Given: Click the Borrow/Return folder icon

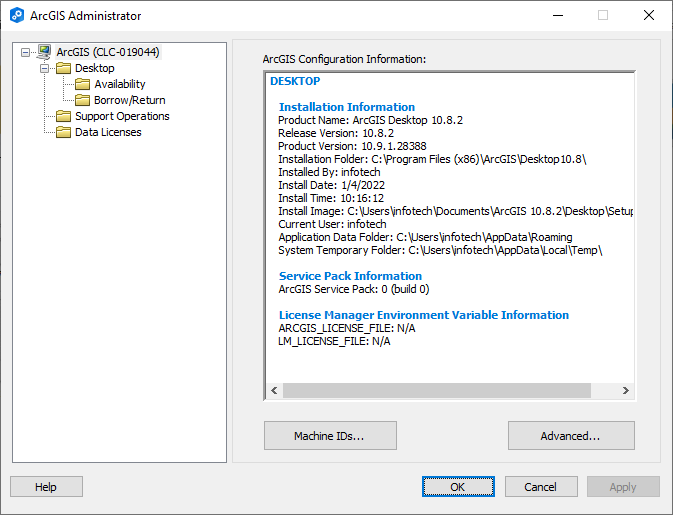Looking at the screenshot, I should (82, 100).
